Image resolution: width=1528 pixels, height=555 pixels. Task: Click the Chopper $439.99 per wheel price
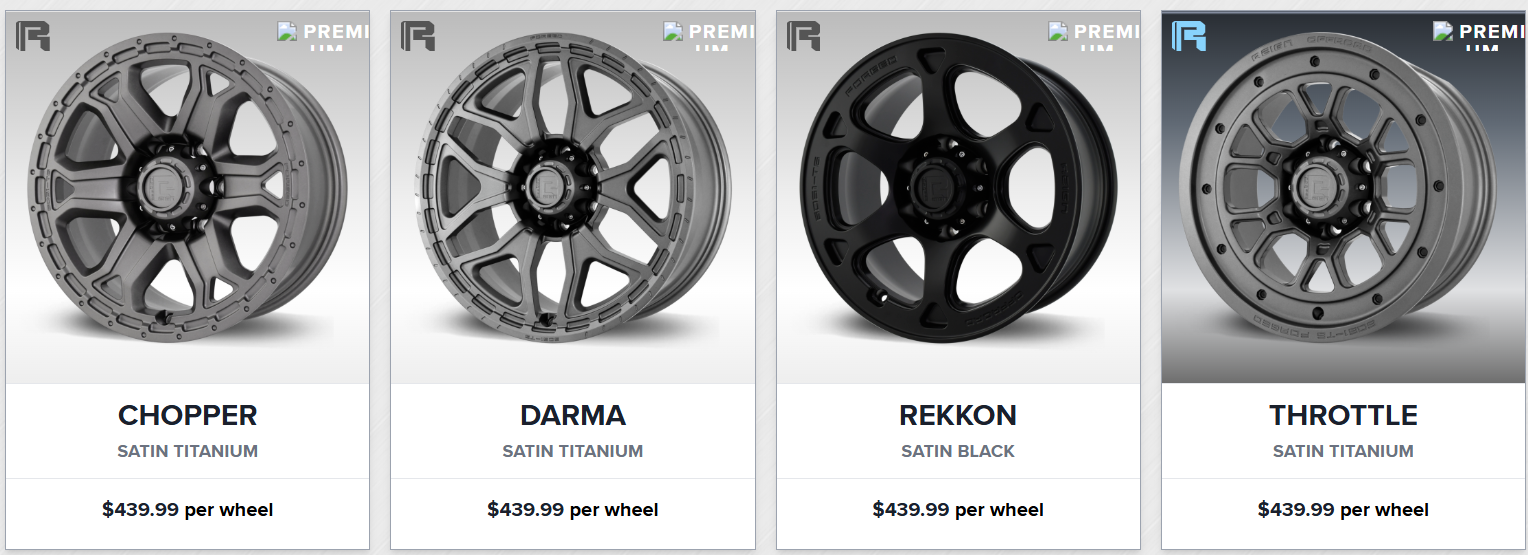187,510
